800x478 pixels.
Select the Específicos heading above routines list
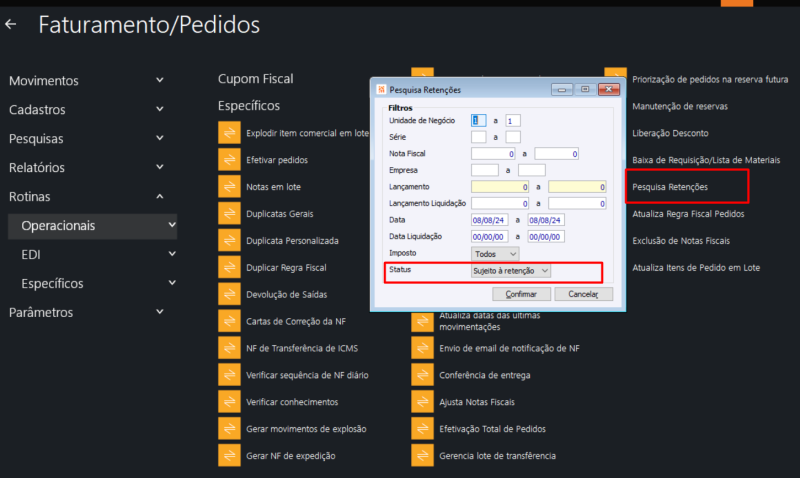point(248,106)
